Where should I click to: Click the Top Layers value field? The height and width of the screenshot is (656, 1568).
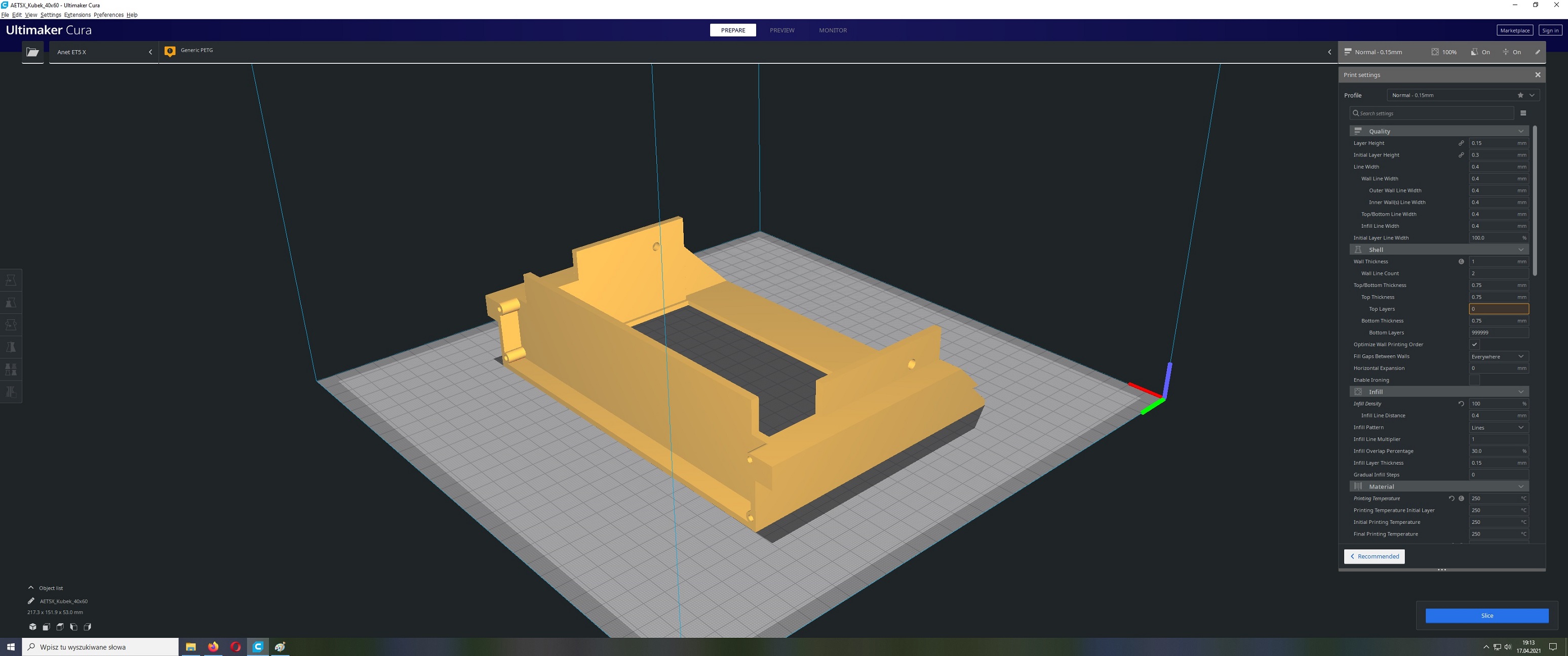pyautogui.click(x=1499, y=309)
